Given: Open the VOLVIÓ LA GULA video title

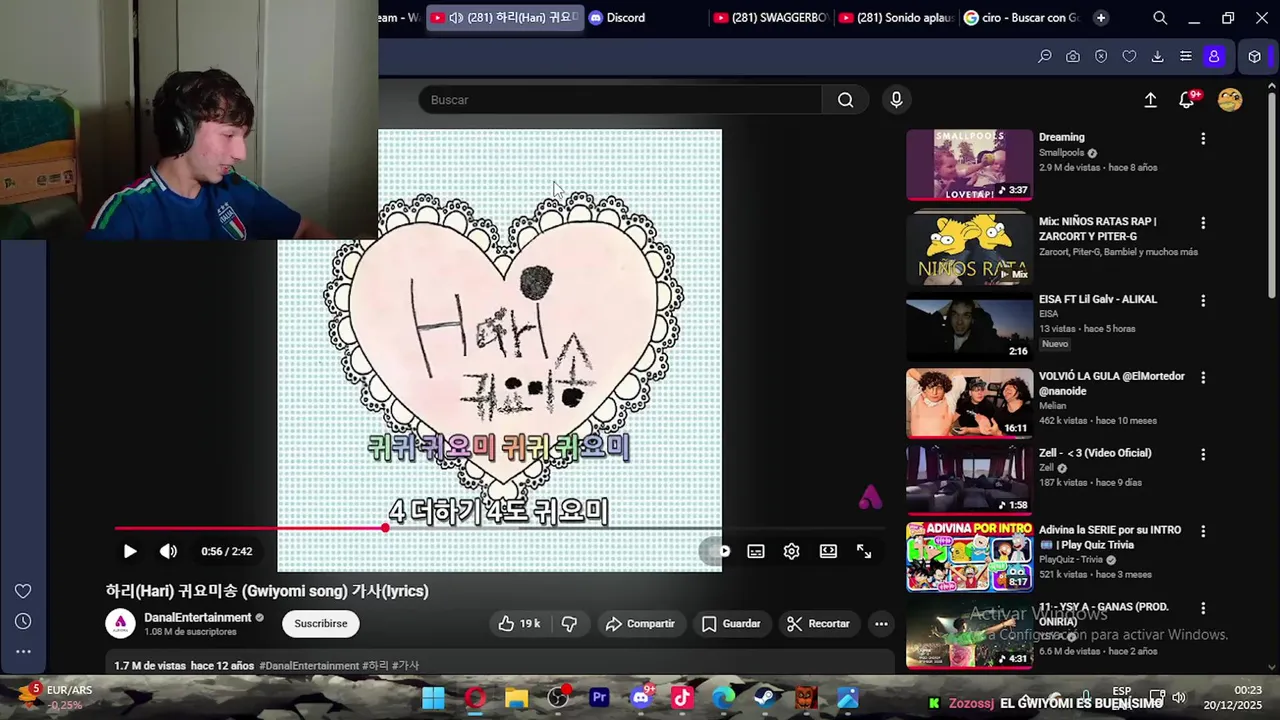Looking at the screenshot, I should [1112, 383].
